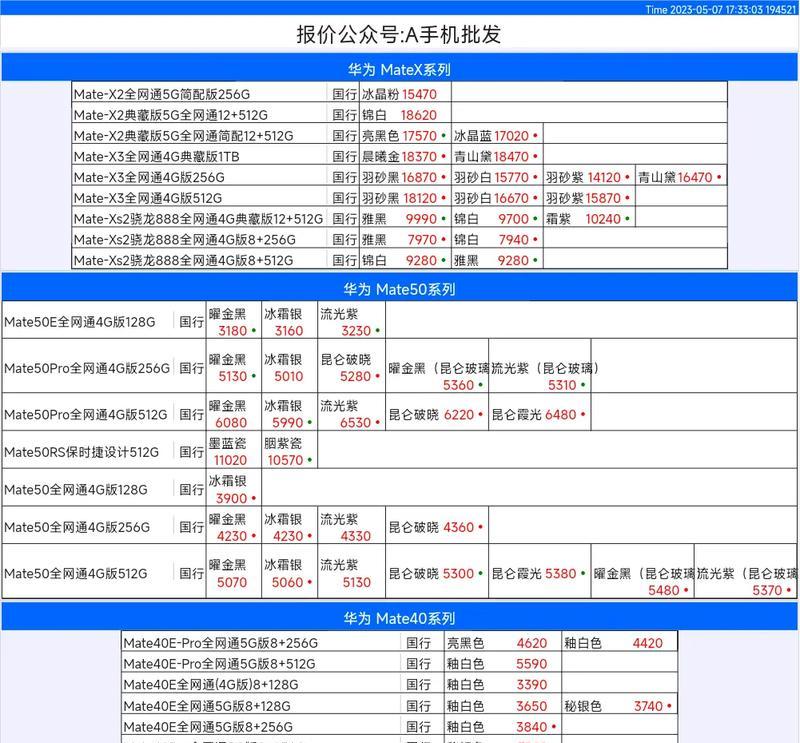Click the 冰霜银 price "3900"

click(x=232, y=498)
